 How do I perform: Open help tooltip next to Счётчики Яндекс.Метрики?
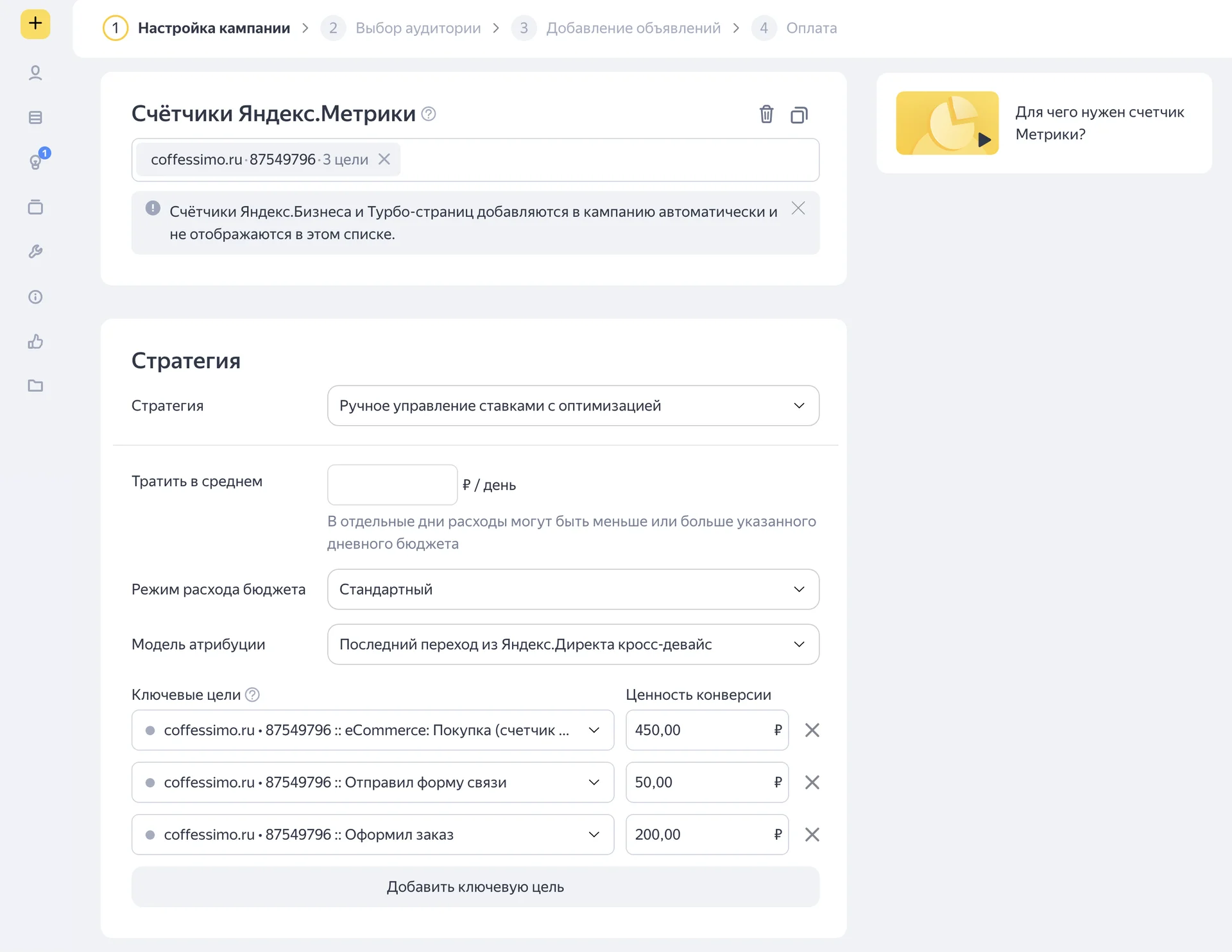pos(429,114)
